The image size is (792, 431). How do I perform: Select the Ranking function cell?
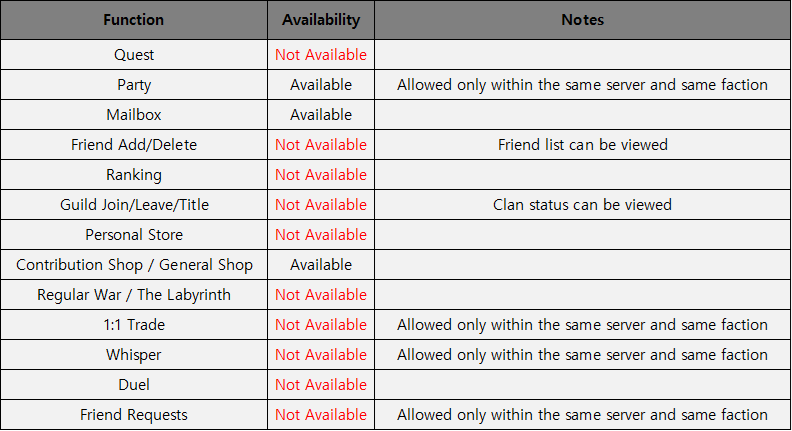click(x=134, y=175)
